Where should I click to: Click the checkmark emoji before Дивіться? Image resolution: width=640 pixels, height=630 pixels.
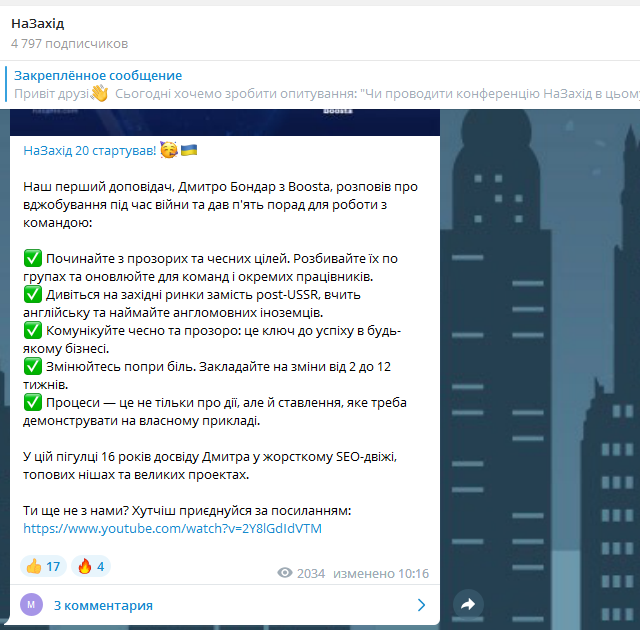pyautogui.click(x=33, y=294)
